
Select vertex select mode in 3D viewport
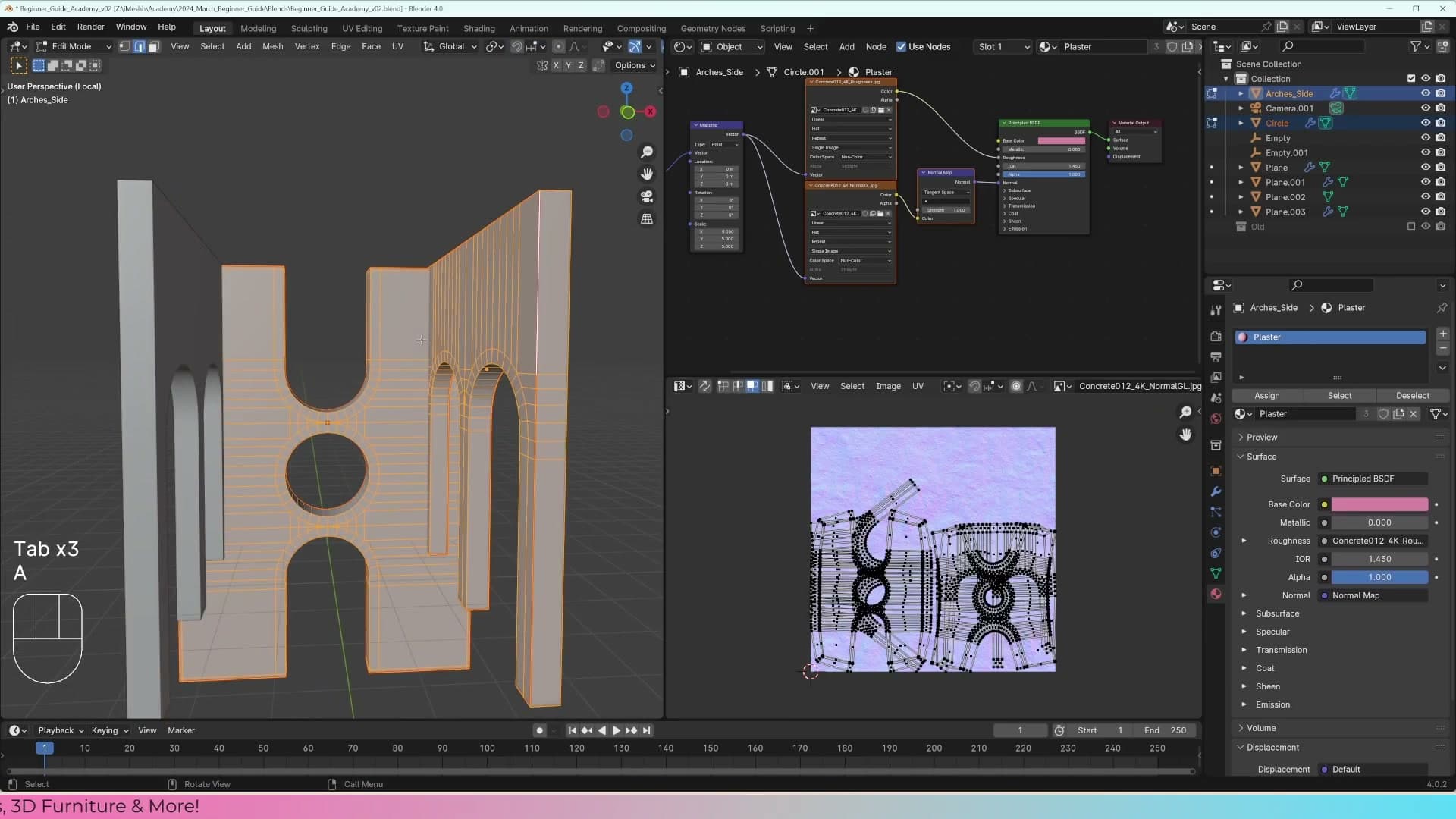click(125, 47)
